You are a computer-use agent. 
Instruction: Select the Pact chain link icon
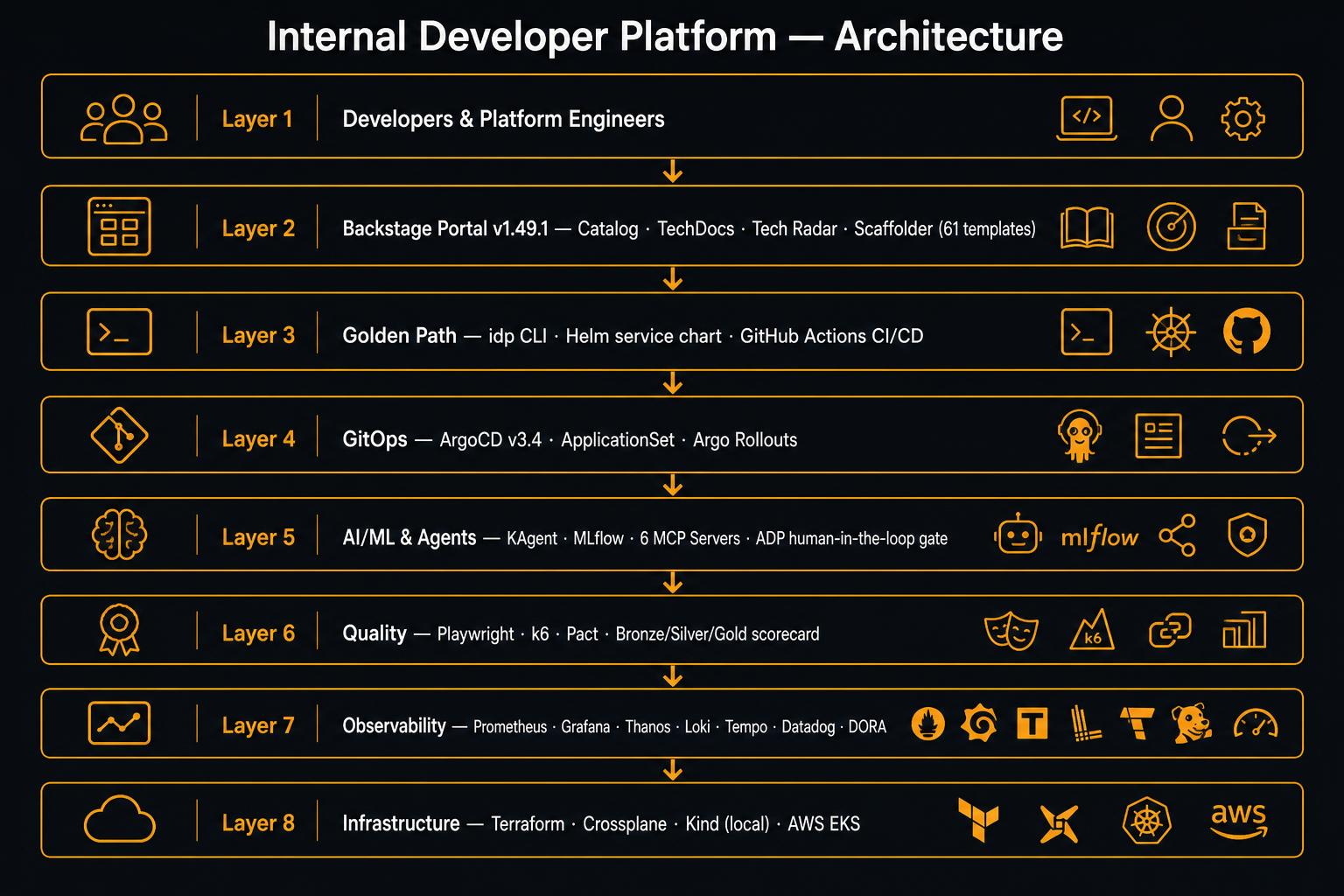point(1170,631)
